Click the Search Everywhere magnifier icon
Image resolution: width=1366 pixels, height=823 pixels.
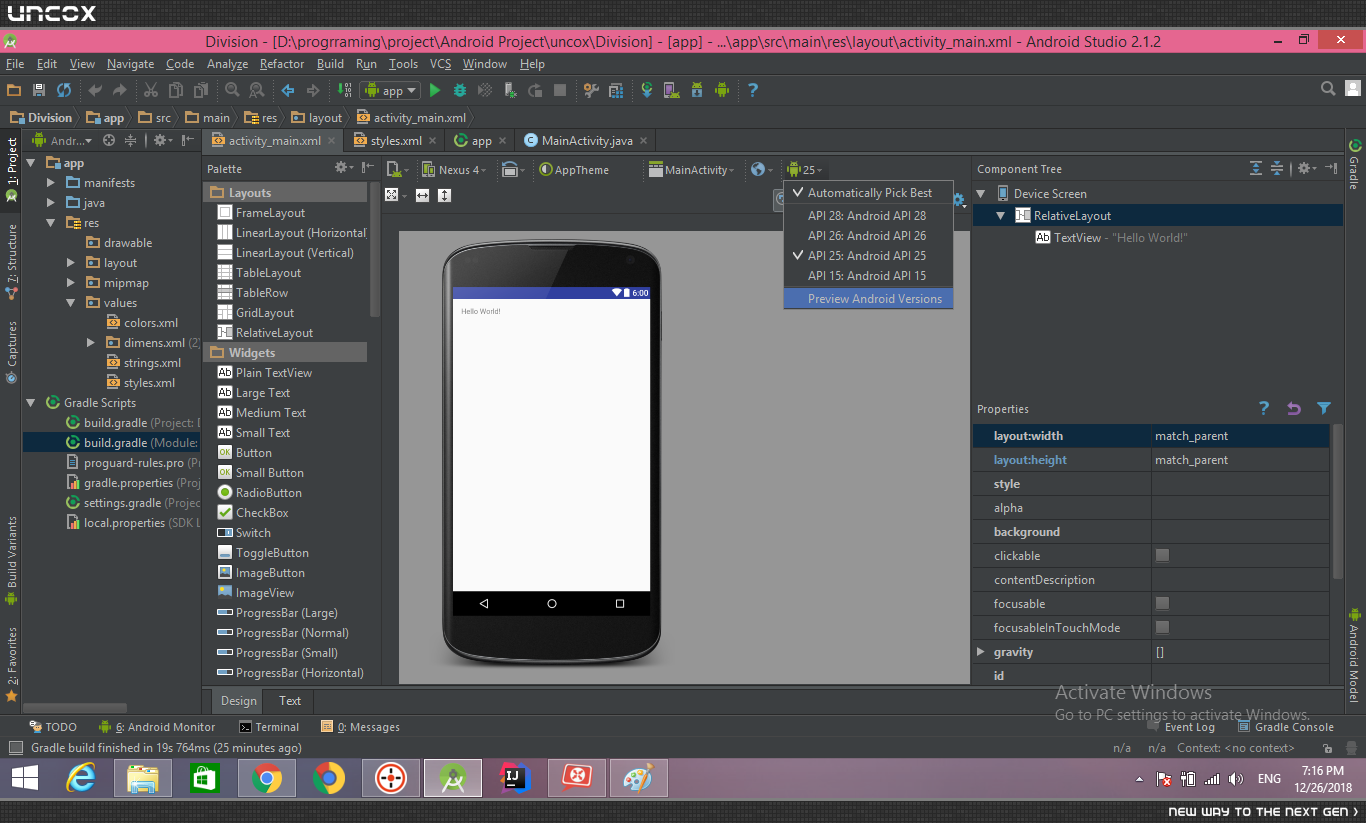[1328, 89]
